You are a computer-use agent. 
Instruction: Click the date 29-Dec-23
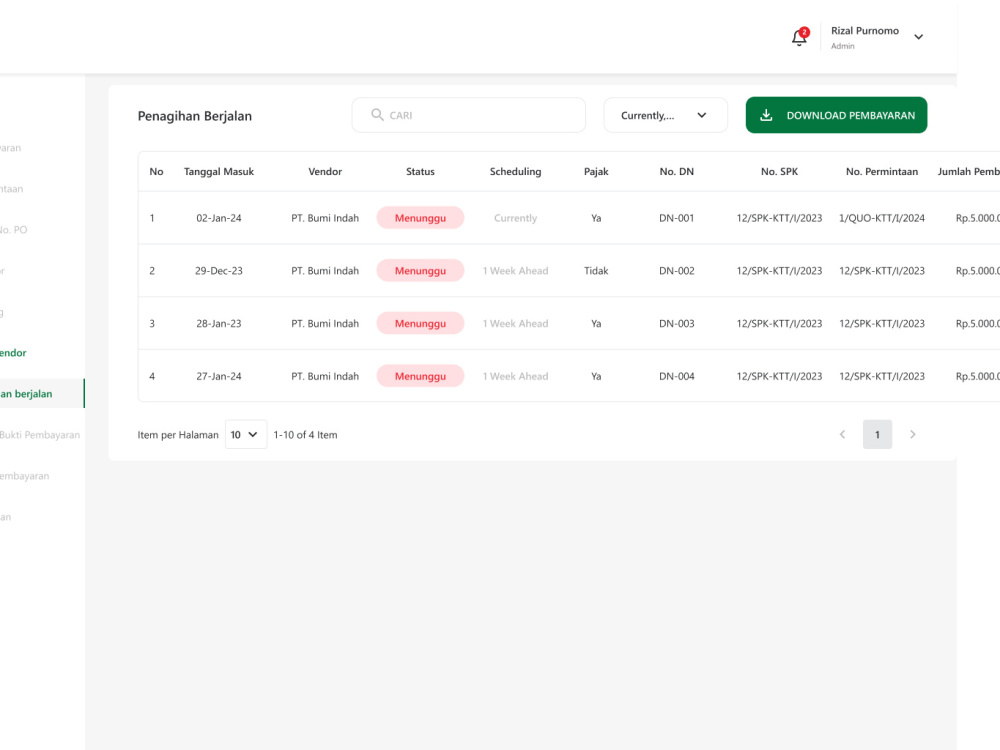219,271
